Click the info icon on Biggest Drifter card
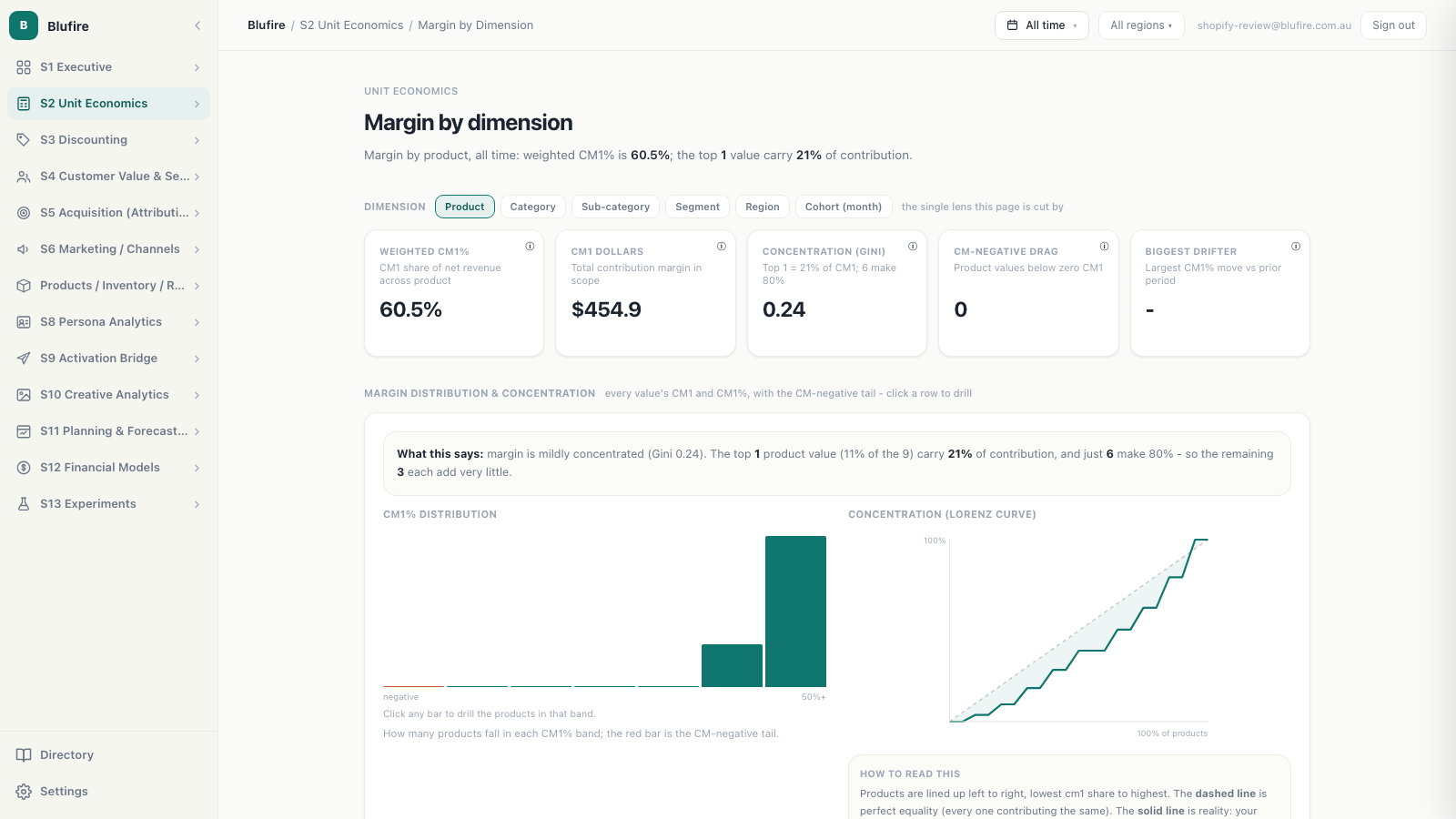1456x819 pixels. (1296, 247)
